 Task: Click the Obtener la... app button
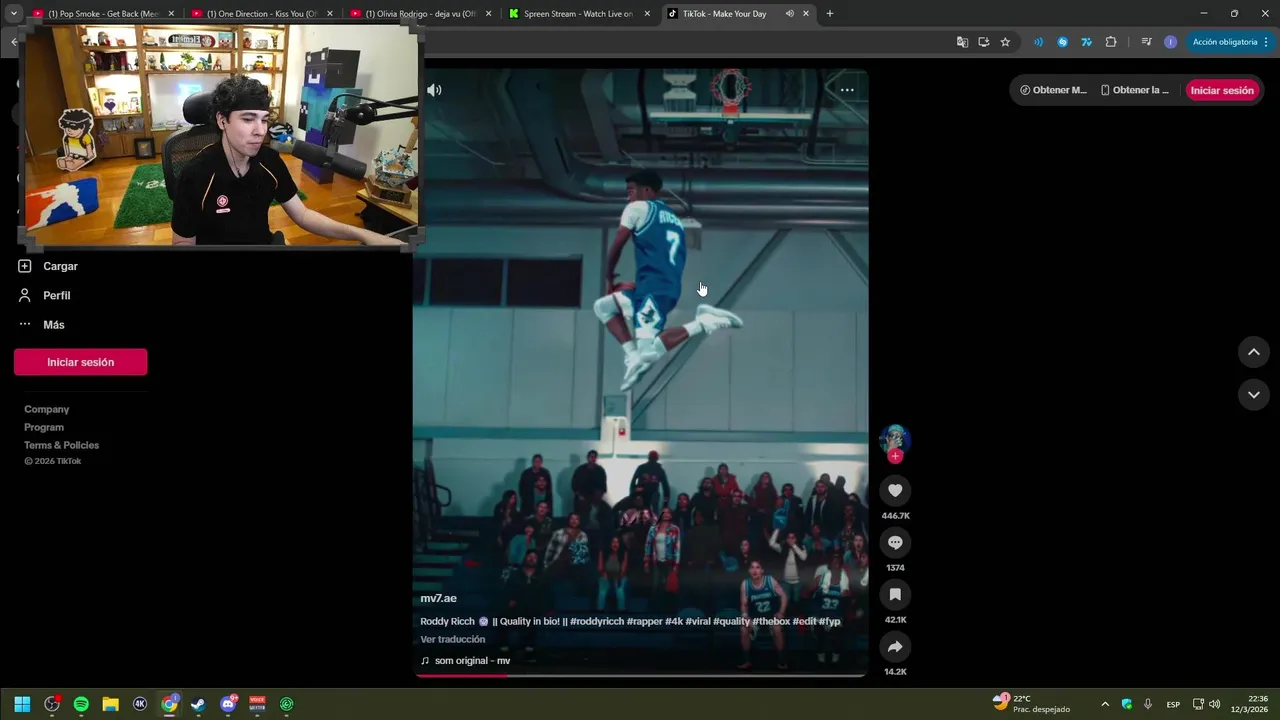tap(1135, 90)
